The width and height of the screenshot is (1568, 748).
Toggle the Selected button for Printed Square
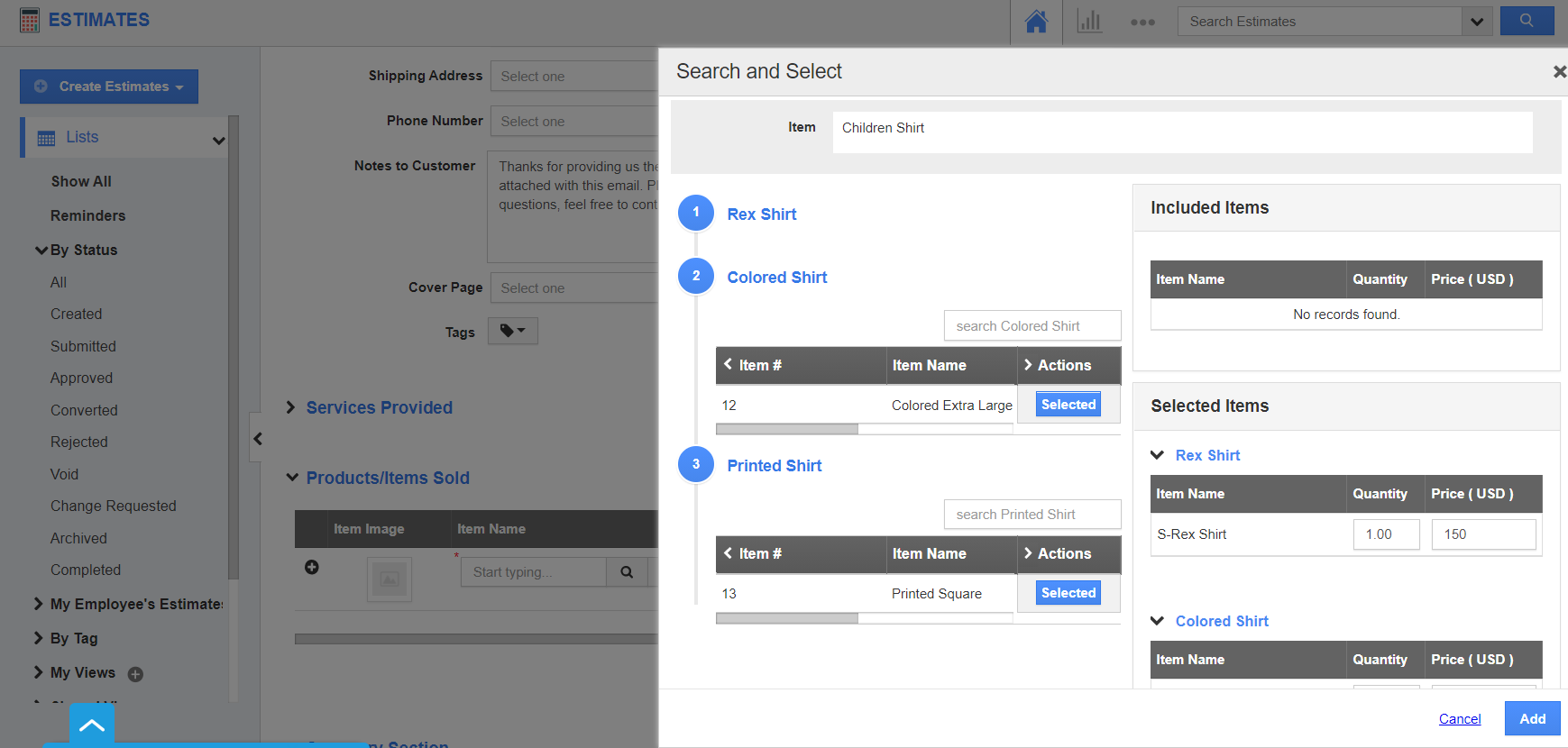[x=1068, y=593]
